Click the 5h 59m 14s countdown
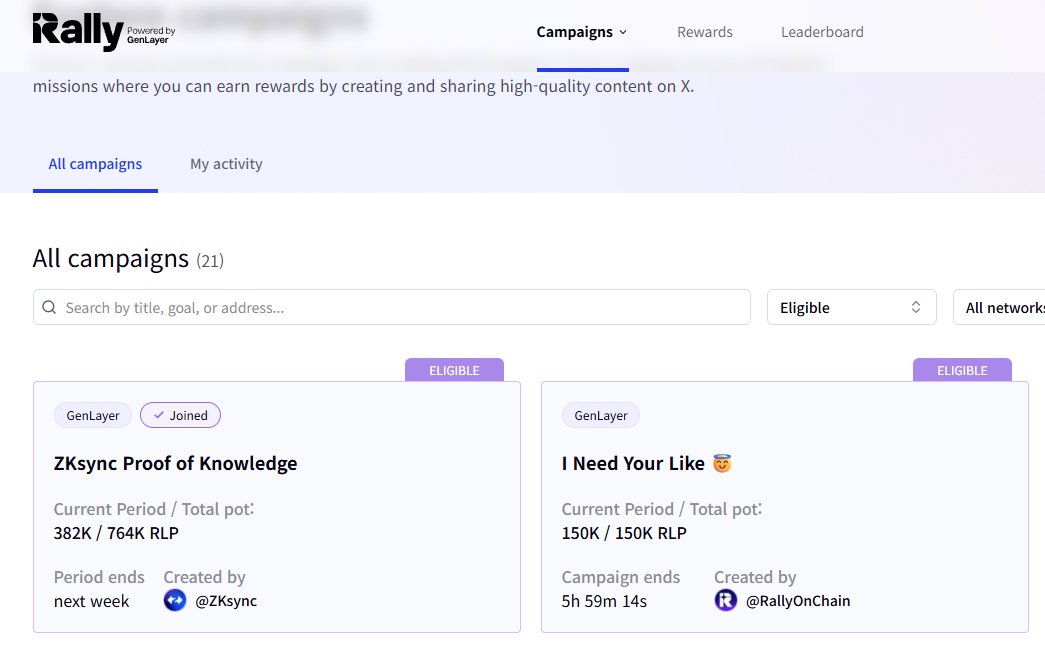 [x=604, y=601]
